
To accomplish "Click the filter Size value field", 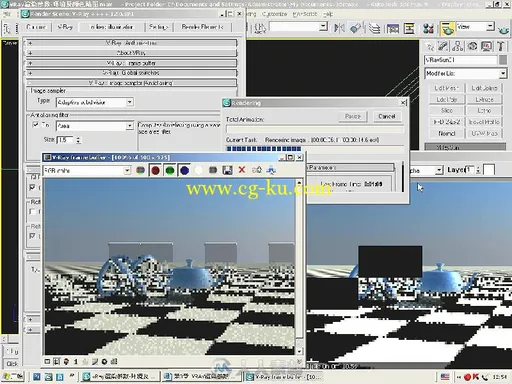I will (66, 140).
